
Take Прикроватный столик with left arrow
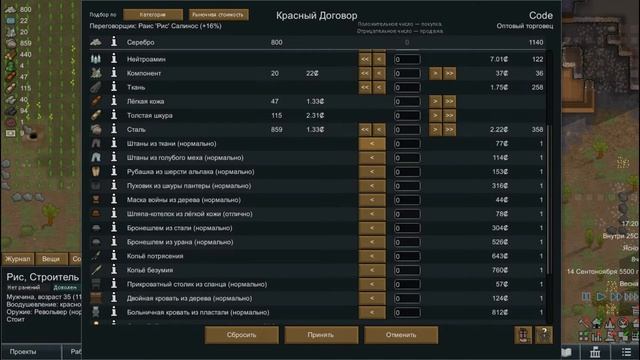tap(372, 284)
